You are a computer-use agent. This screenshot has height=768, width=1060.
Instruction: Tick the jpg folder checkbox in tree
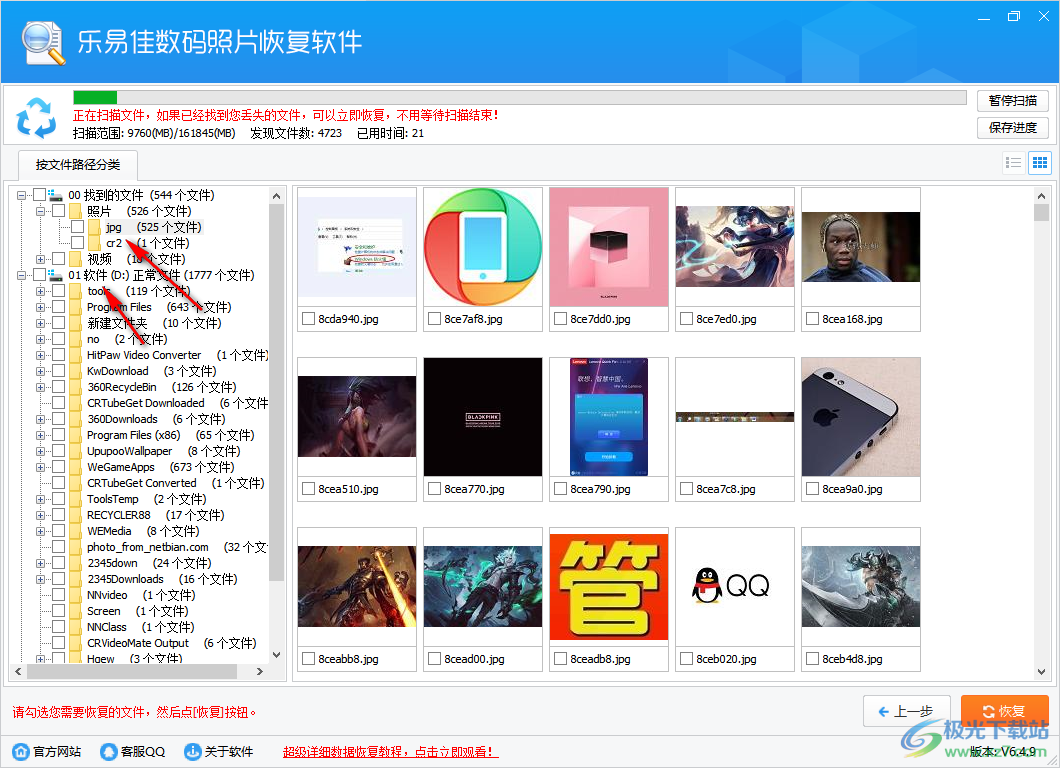pyautogui.click(x=78, y=226)
